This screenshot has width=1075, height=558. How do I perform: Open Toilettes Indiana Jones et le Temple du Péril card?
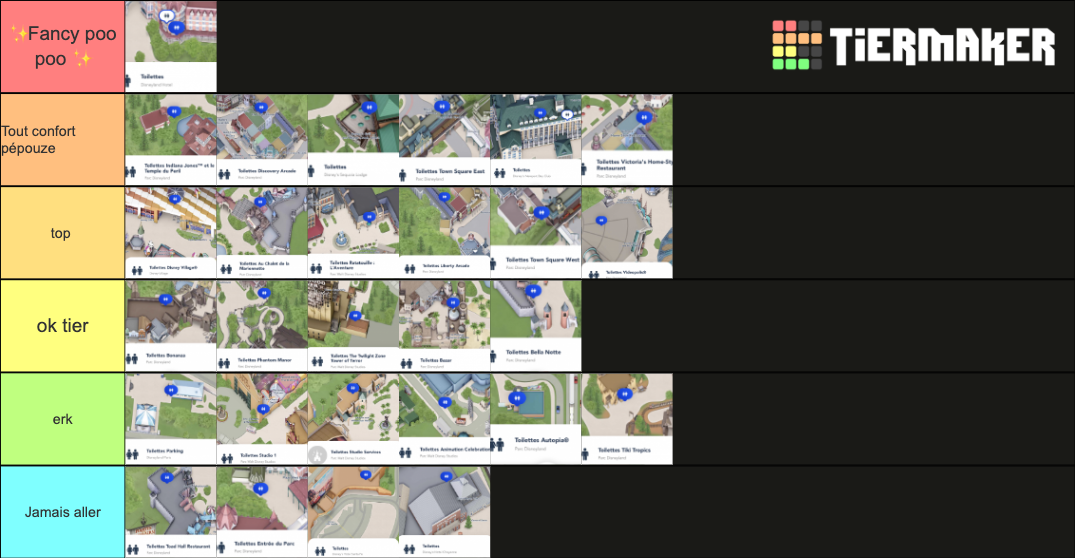click(171, 140)
